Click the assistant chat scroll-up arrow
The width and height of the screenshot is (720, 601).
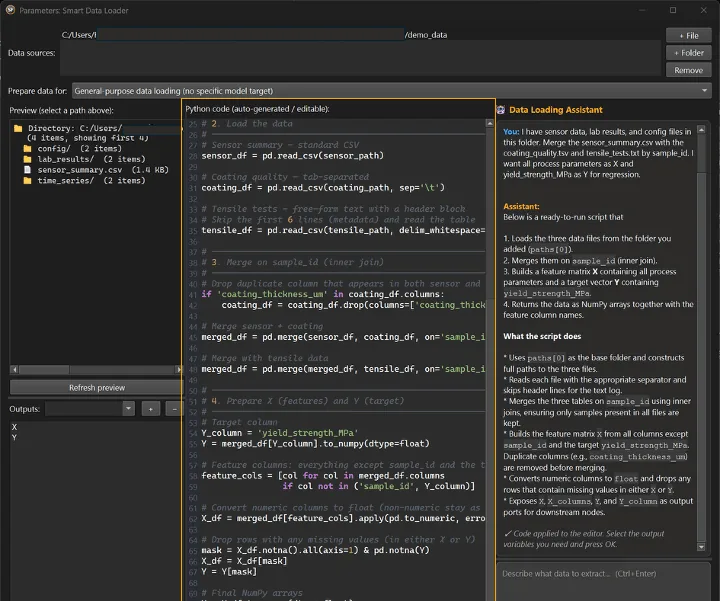pos(701,130)
